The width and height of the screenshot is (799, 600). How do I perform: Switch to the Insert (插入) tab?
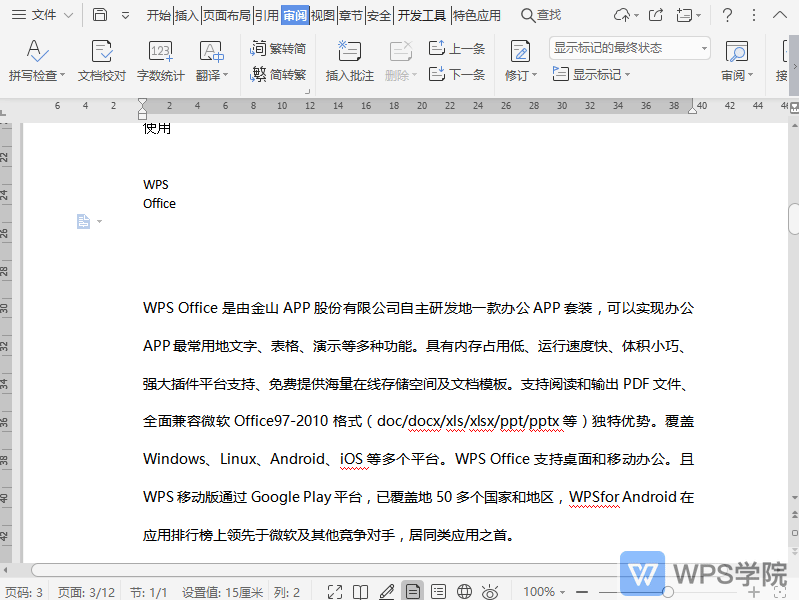[186, 15]
